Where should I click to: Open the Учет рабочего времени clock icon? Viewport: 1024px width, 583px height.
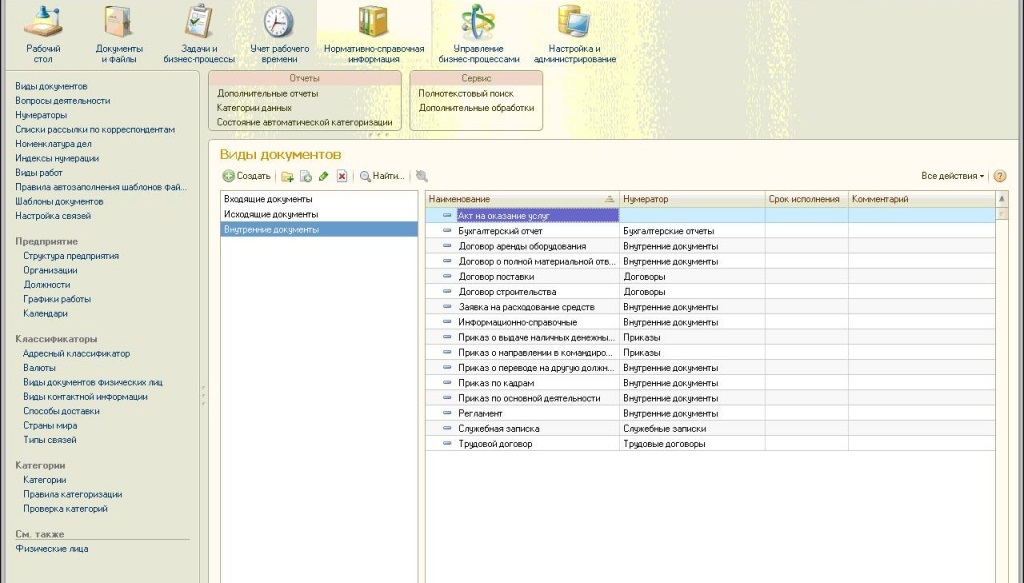pyautogui.click(x=278, y=33)
